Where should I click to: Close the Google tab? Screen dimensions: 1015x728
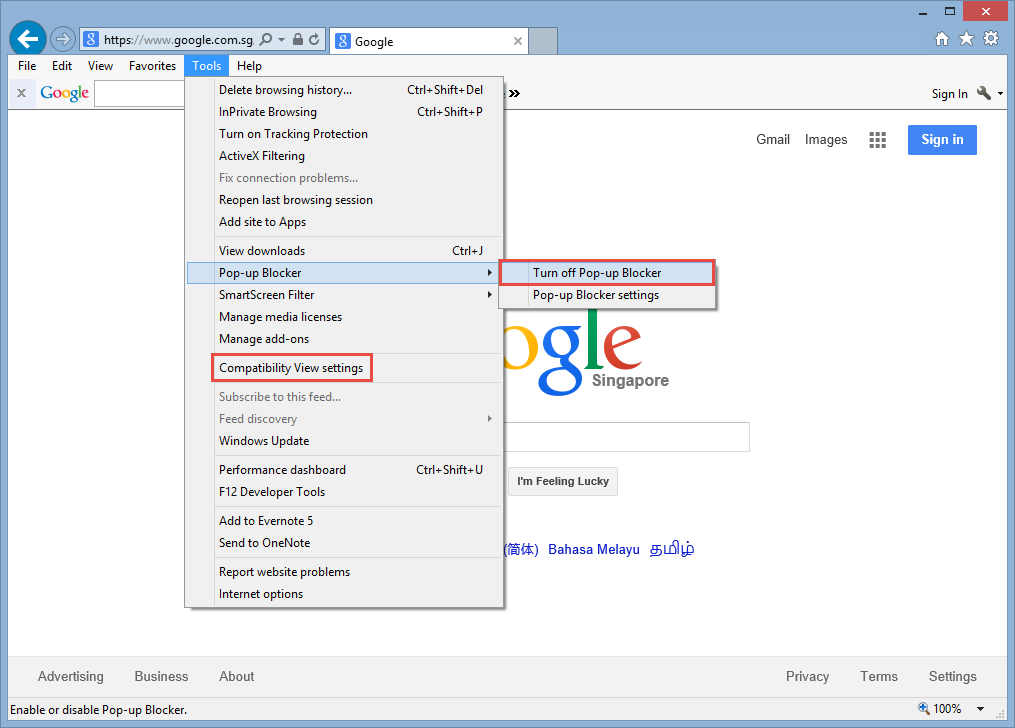coord(518,41)
